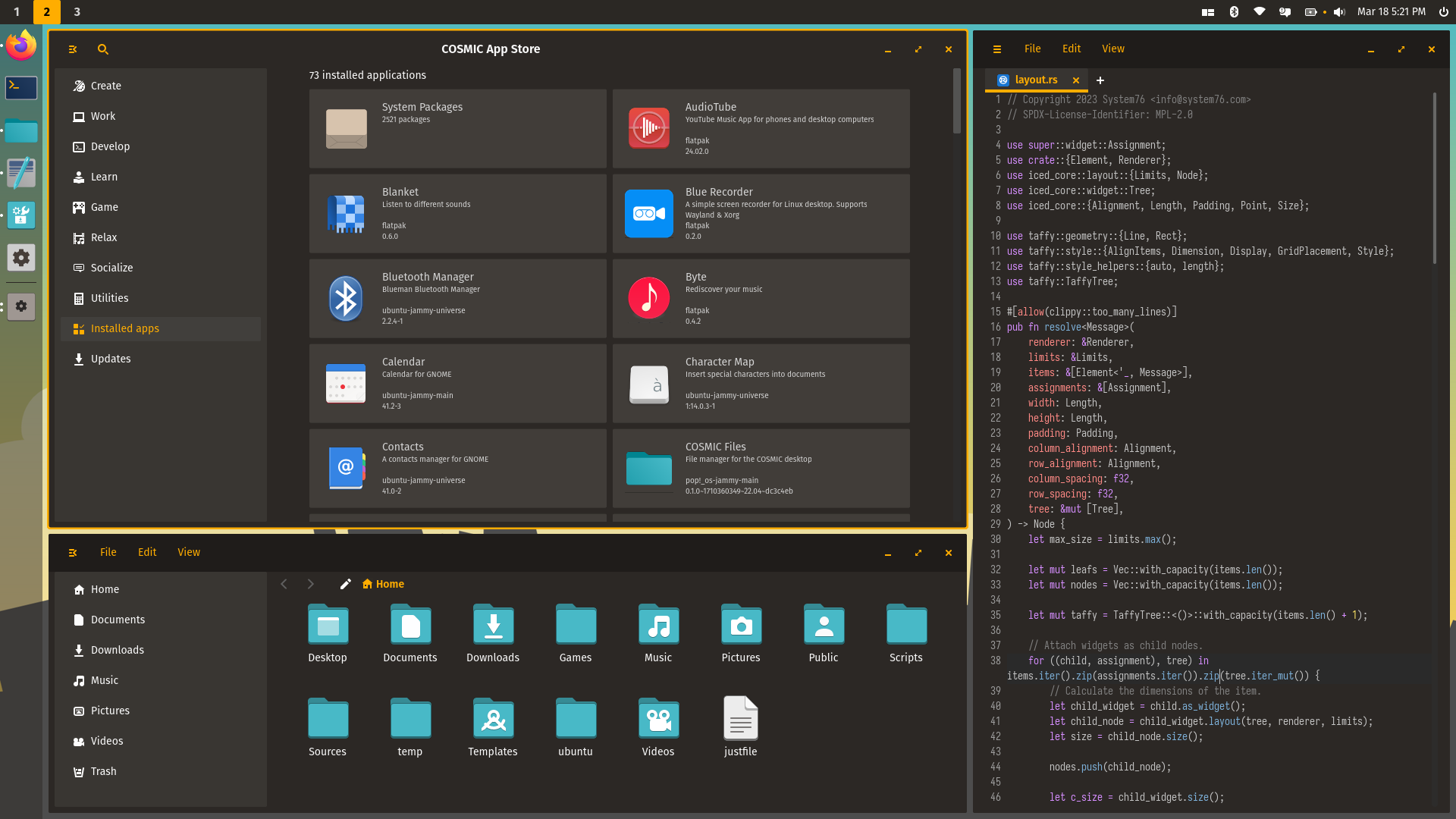This screenshot has height=819, width=1456.
Task: Open the Bluetooth Manager app entry
Action: point(457,298)
